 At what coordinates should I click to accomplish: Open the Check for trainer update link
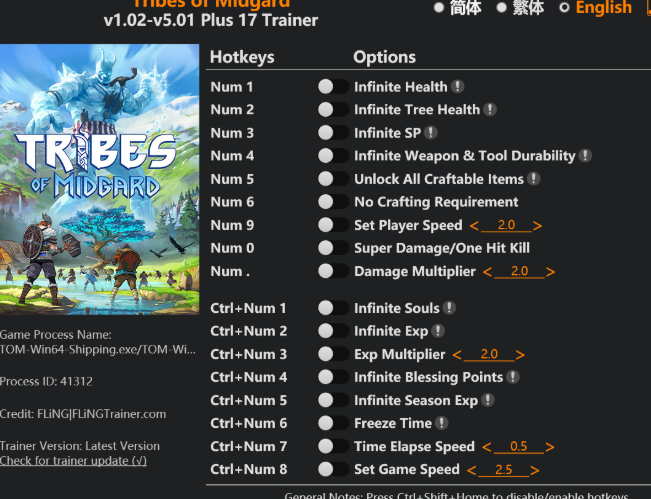(x=73, y=461)
